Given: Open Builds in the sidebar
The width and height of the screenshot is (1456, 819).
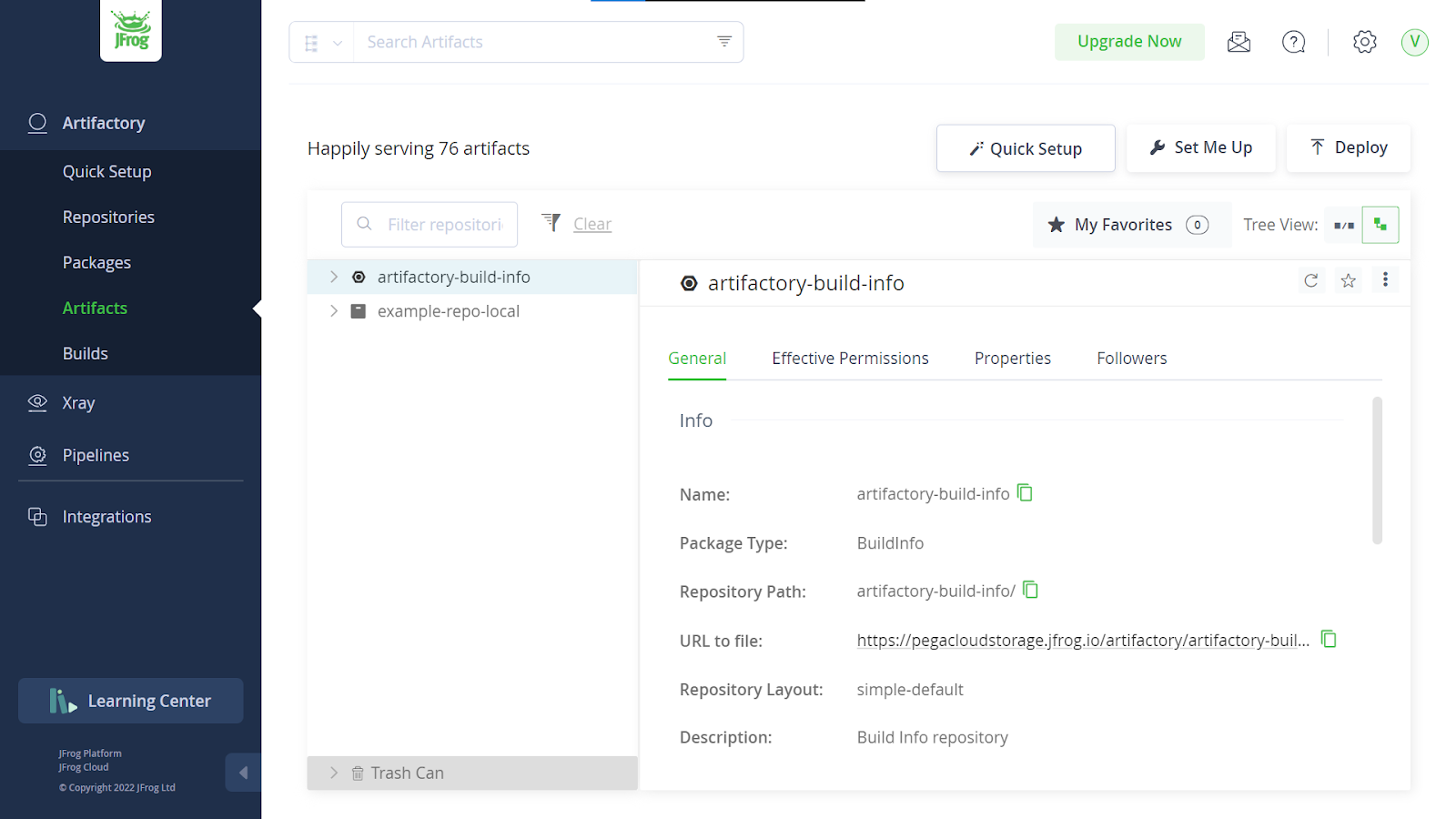Looking at the screenshot, I should coord(86,354).
